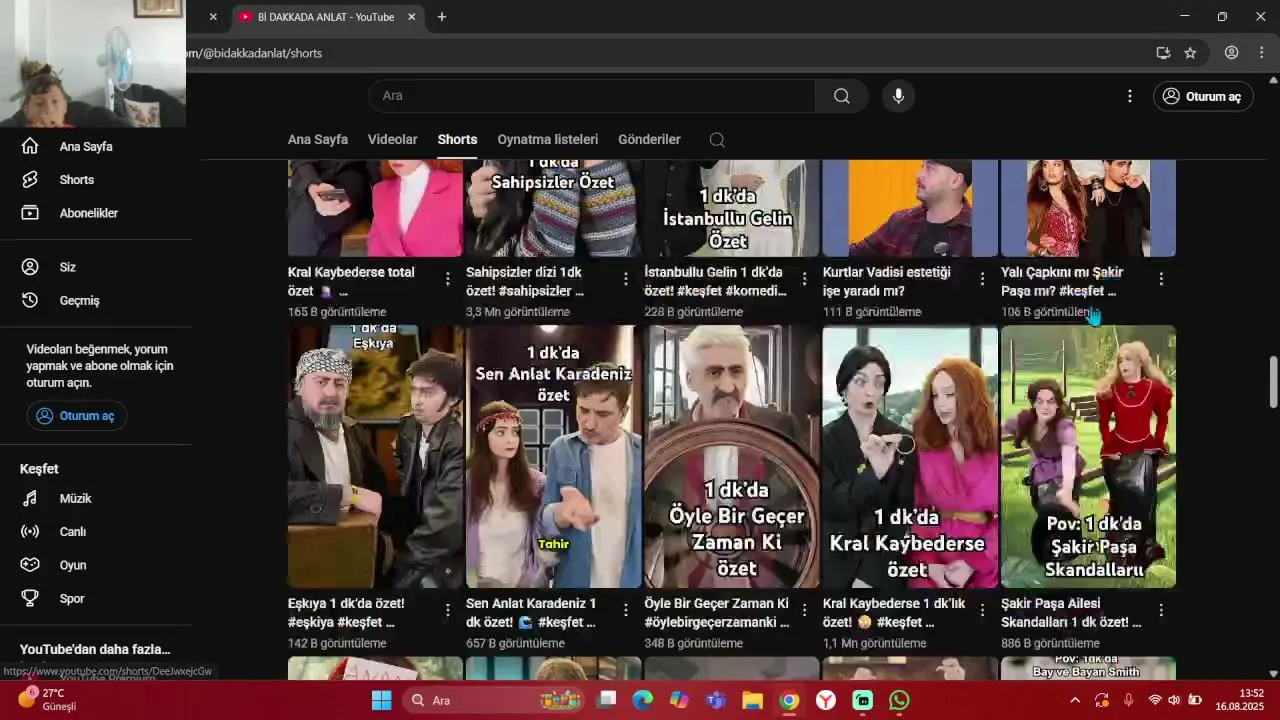
Task: Open the YouTube settings three-dot menu
Action: point(1130,96)
